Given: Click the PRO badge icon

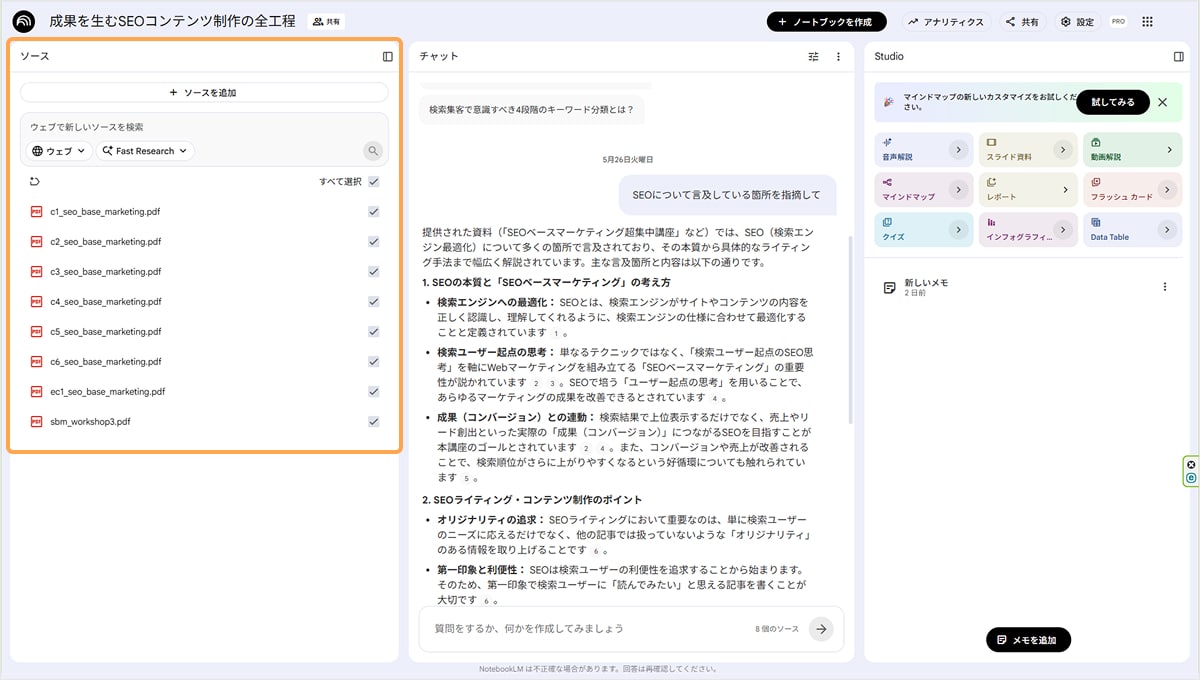Looking at the screenshot, I should 1118,21.
